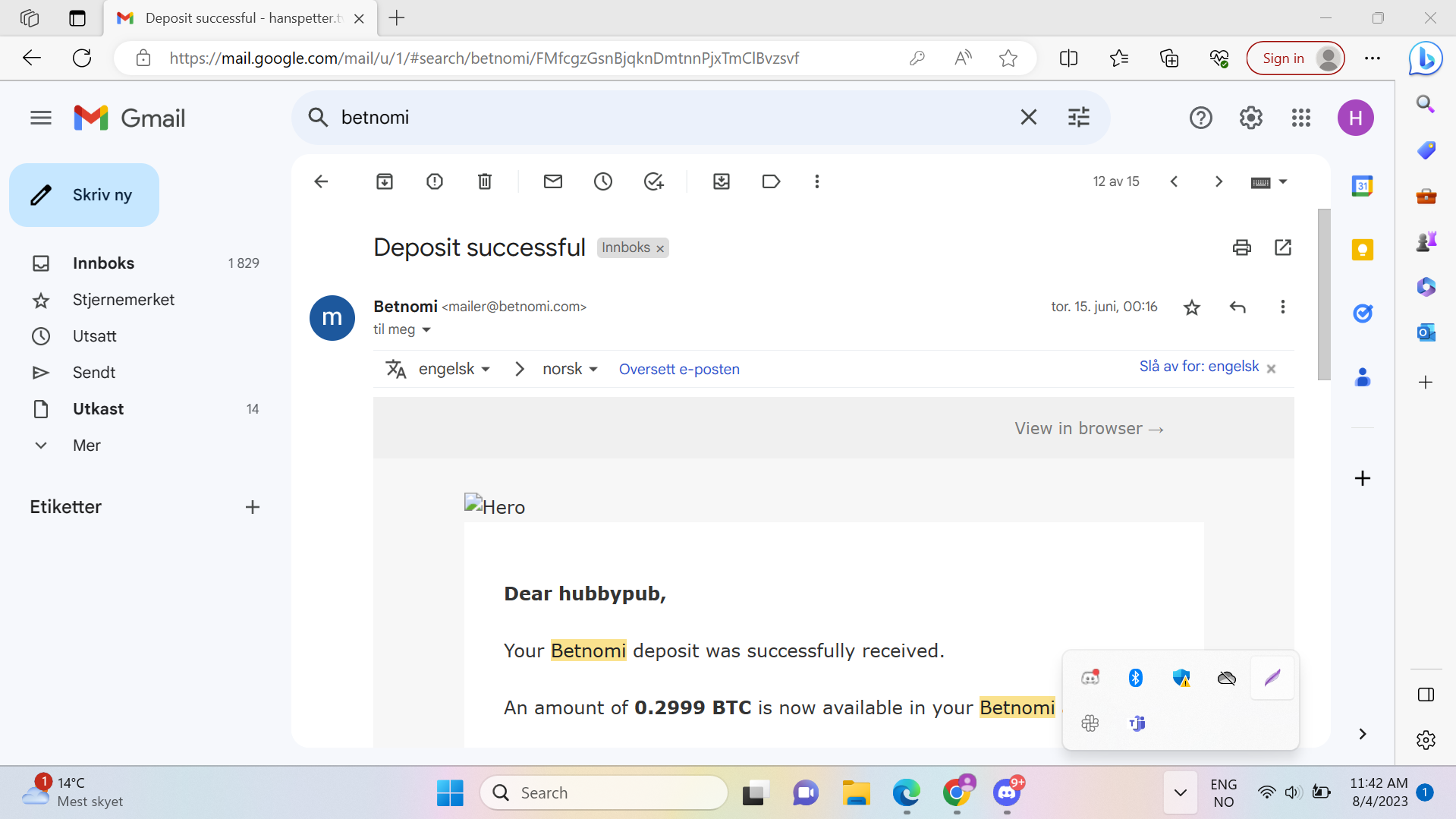Click taskbar Search box
This screenshot has width=1456, height=819.
(604, 793)
